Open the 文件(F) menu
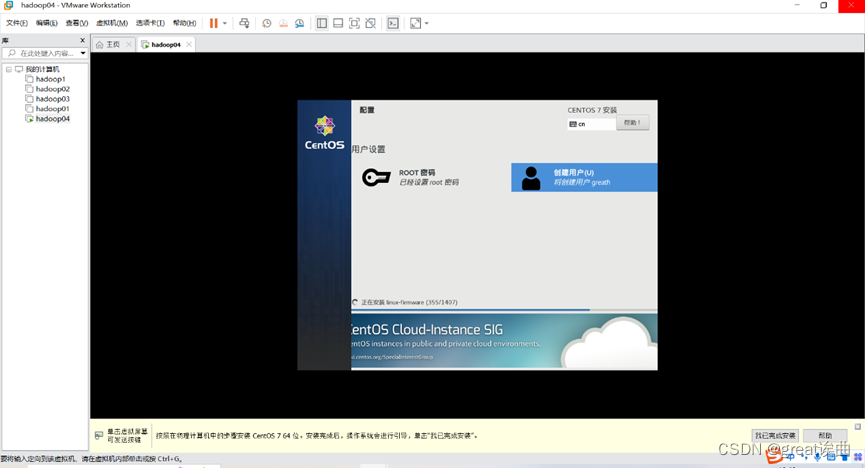This screenshot has width=865, height=468. click(x=17, y=23)
